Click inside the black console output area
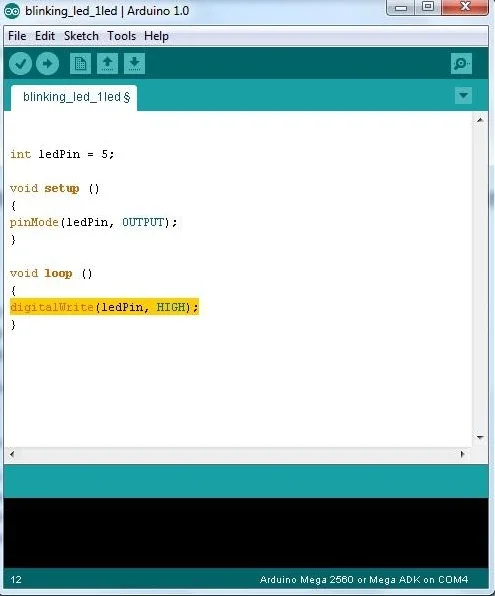This screenshot has width=495, height=596. [246, 533]
